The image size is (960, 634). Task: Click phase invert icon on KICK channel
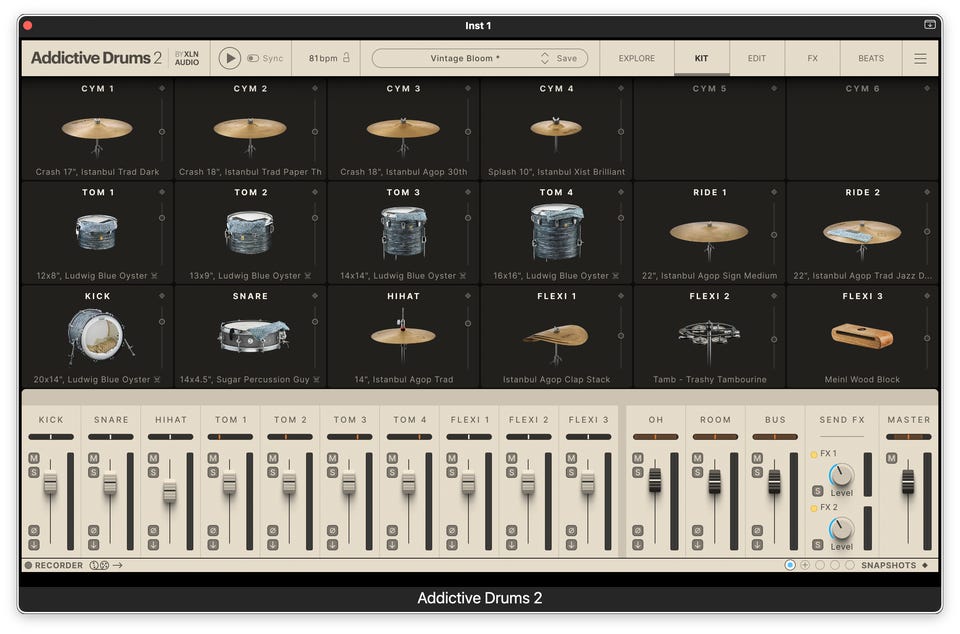34,530
